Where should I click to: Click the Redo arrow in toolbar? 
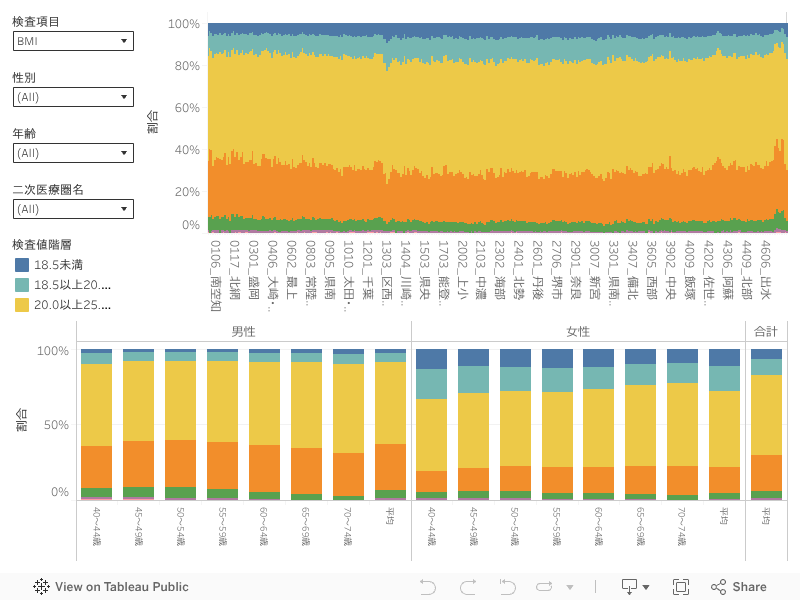[x=468, y=587]
